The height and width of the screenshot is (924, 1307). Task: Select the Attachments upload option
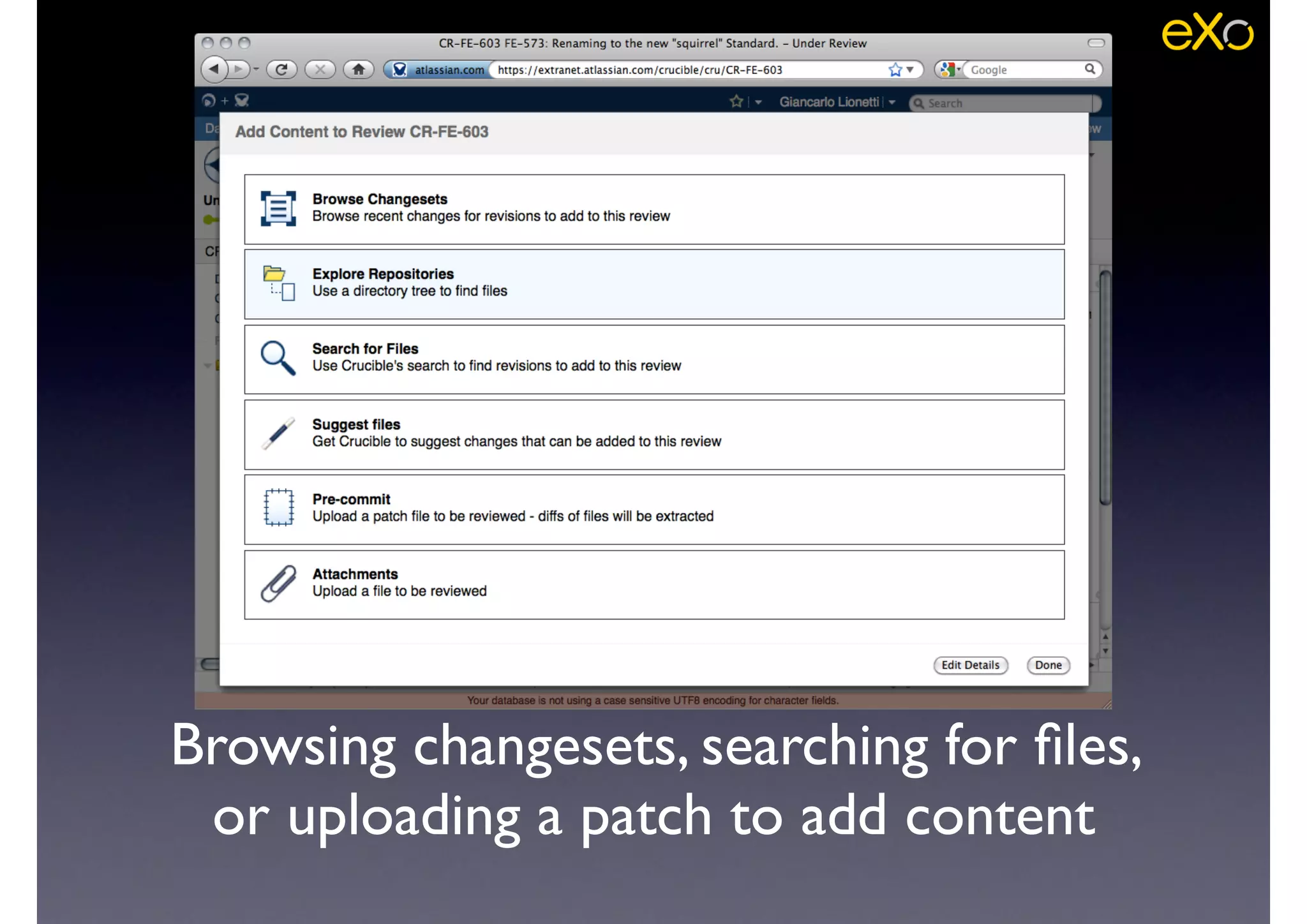click(654, 585)
